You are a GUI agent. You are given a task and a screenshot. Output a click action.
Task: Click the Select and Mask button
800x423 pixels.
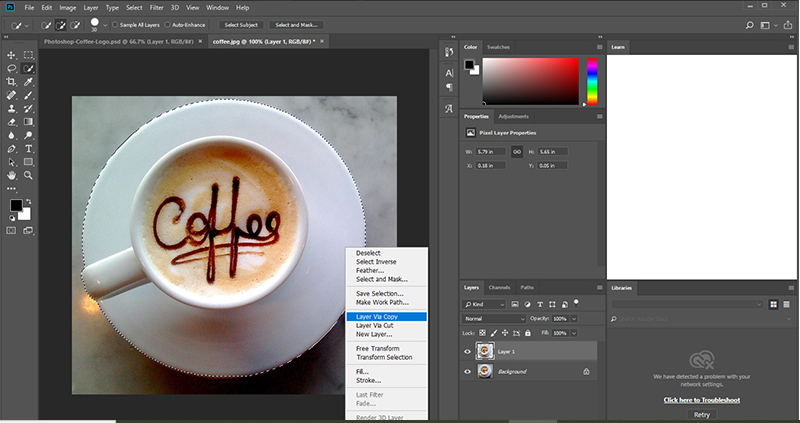[x=298, y=23]
